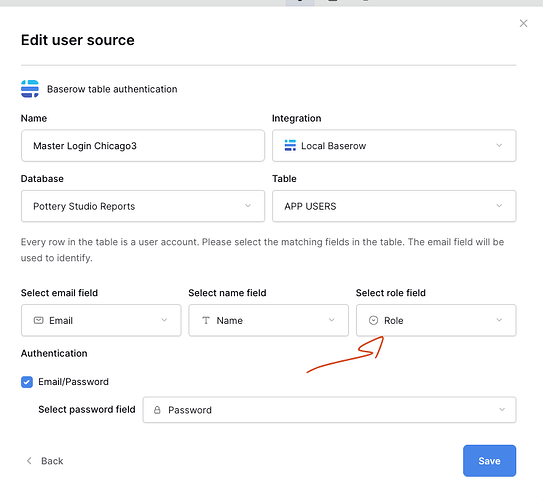The image size is (543, 500).
Task: Open the Table dropdown 'APP USERS'
Action: (394, 206)
